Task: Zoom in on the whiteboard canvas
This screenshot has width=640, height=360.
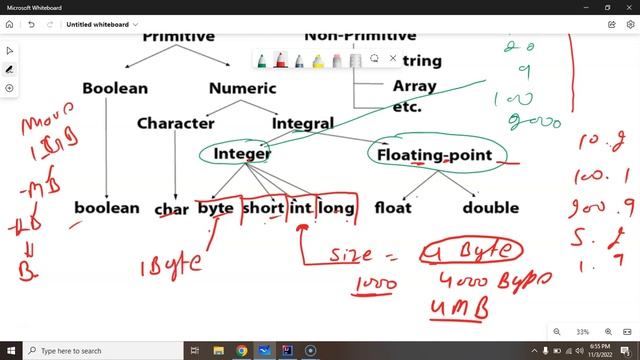Action: pyautogui.click(x=608, y=332)
